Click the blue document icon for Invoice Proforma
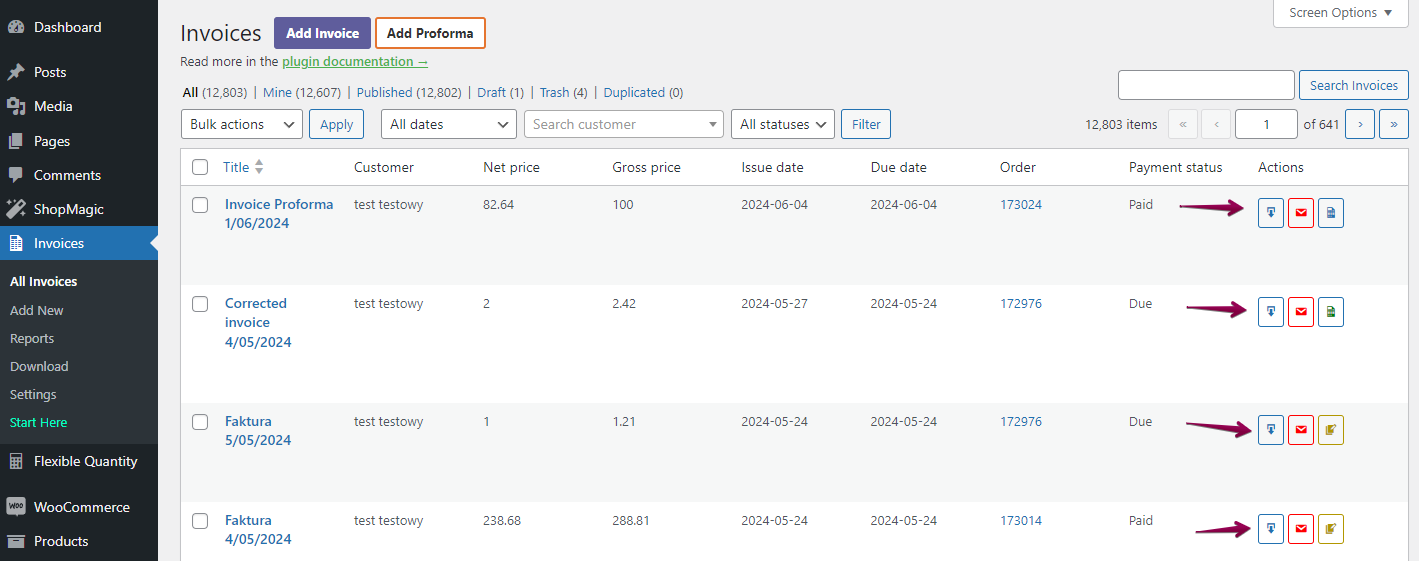 coord(1330,213)
